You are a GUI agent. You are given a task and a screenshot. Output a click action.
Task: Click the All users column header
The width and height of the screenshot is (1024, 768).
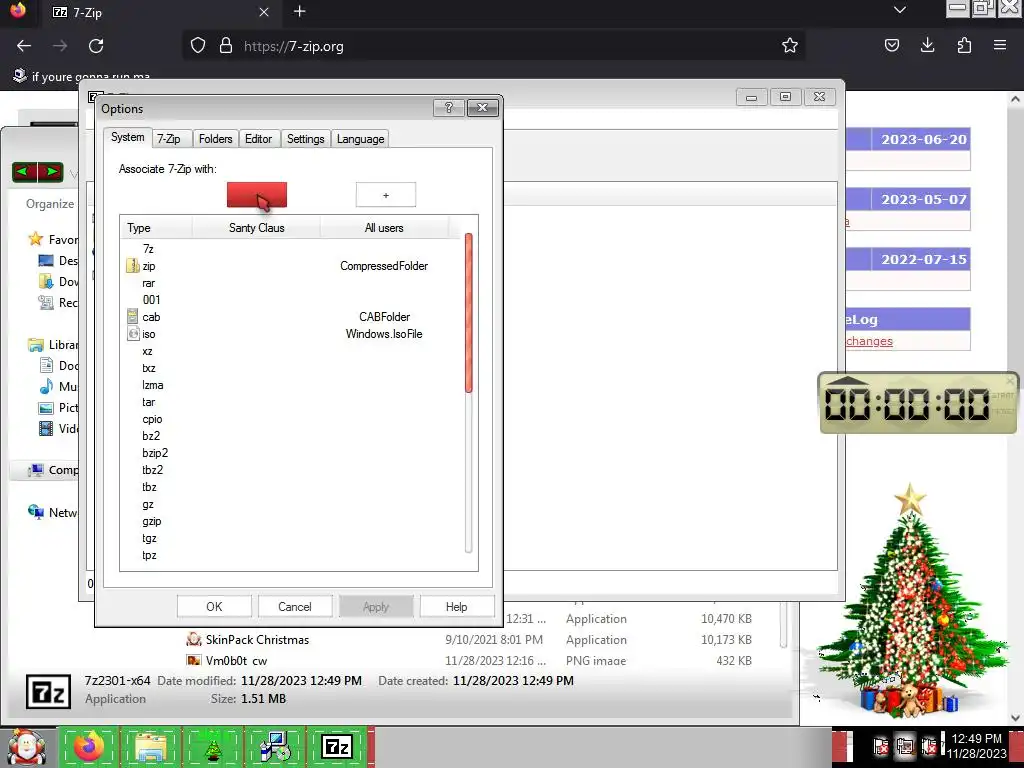click(384, 228)
